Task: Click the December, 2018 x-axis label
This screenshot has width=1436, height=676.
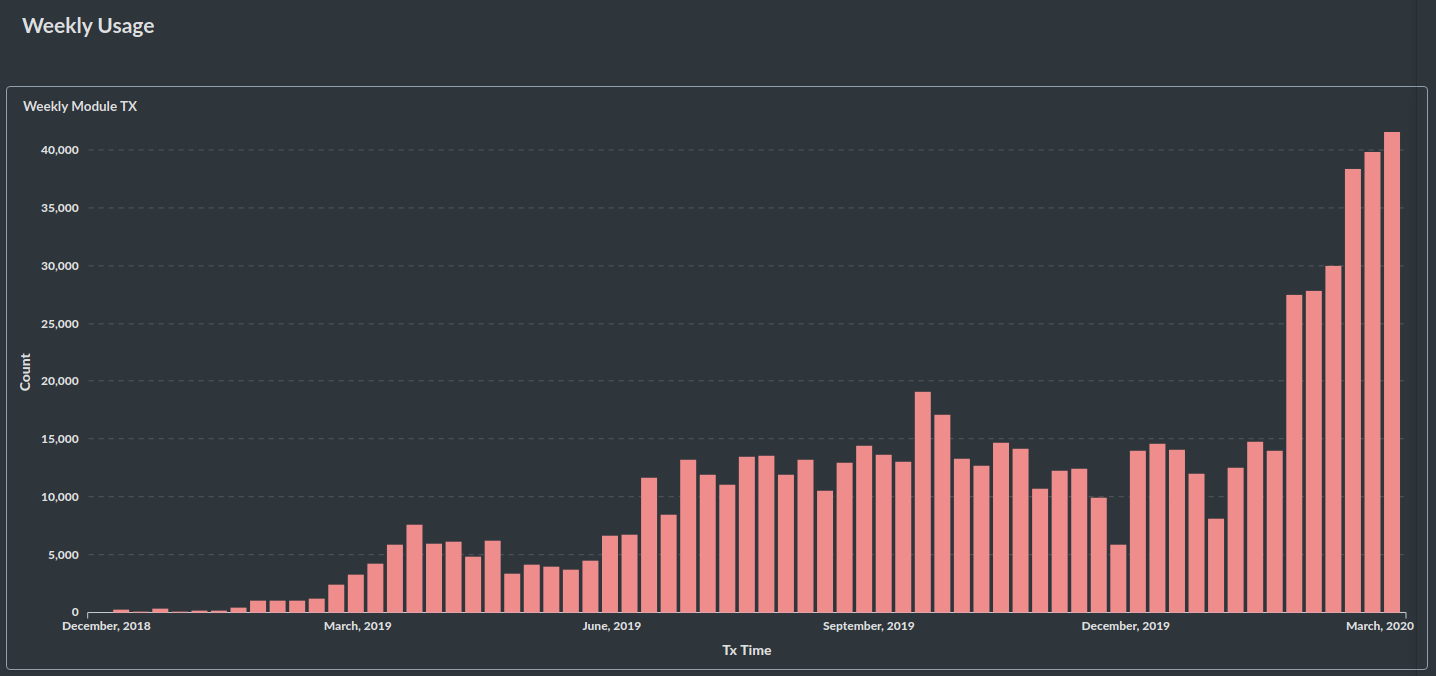Action: pyautogui.click(x=105, y=626)
